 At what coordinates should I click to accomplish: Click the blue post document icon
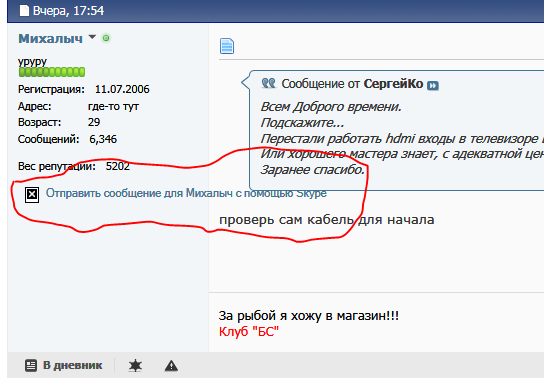coord(227,46)
